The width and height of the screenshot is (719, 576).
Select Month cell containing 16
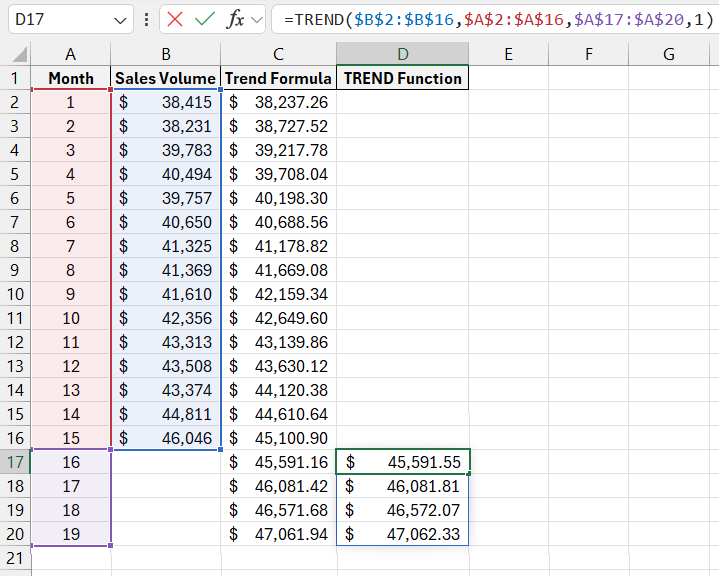(x=71, y=462)
